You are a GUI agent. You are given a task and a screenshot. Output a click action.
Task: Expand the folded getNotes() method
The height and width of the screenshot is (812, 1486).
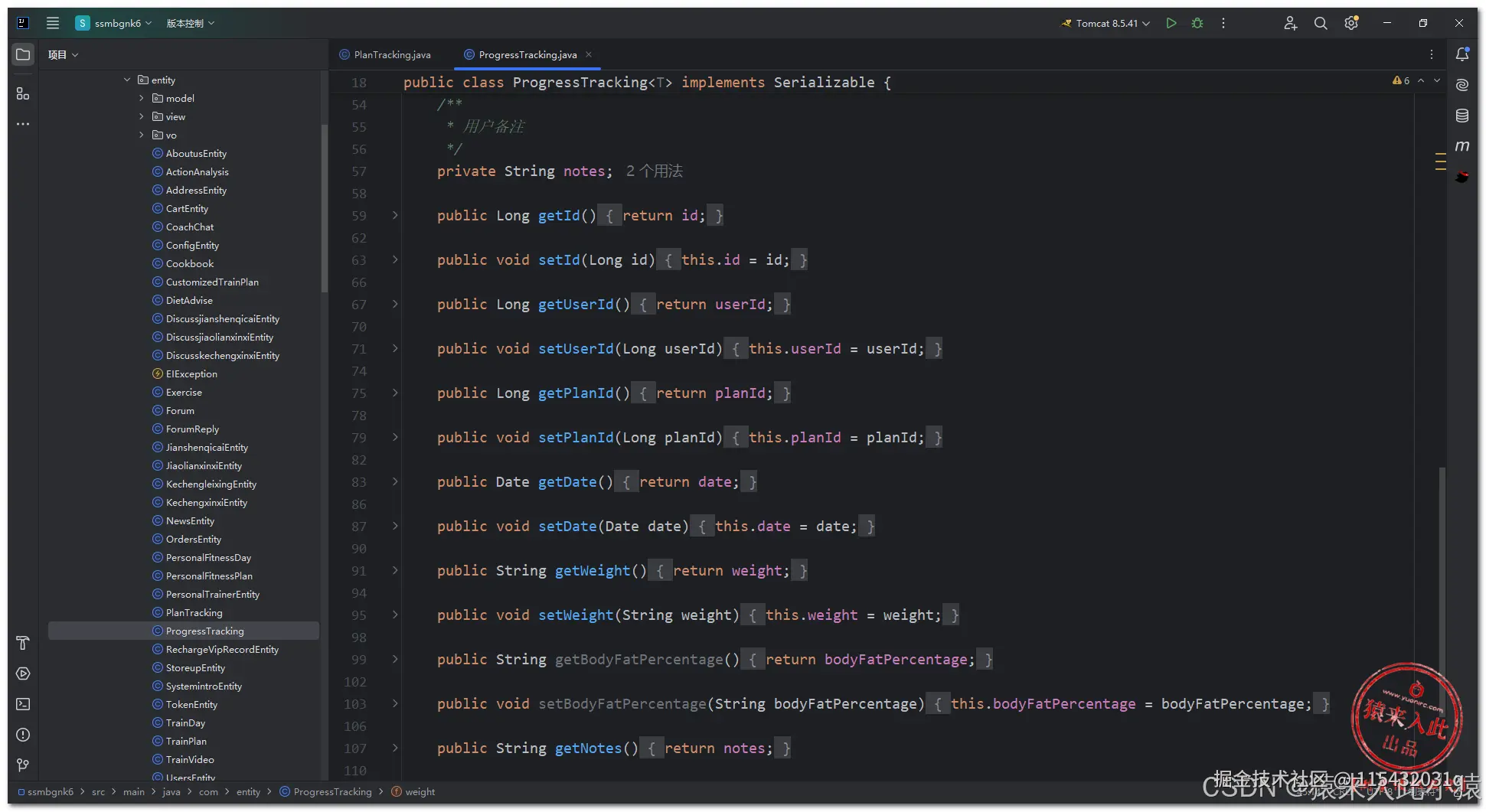[395, 748]
